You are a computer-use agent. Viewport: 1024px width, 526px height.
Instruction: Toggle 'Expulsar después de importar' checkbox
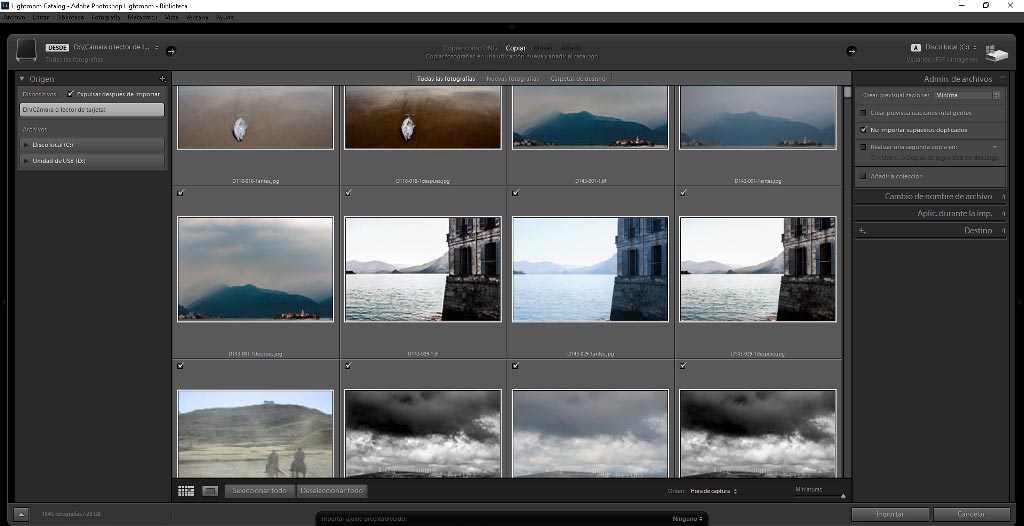coord(71,94)
